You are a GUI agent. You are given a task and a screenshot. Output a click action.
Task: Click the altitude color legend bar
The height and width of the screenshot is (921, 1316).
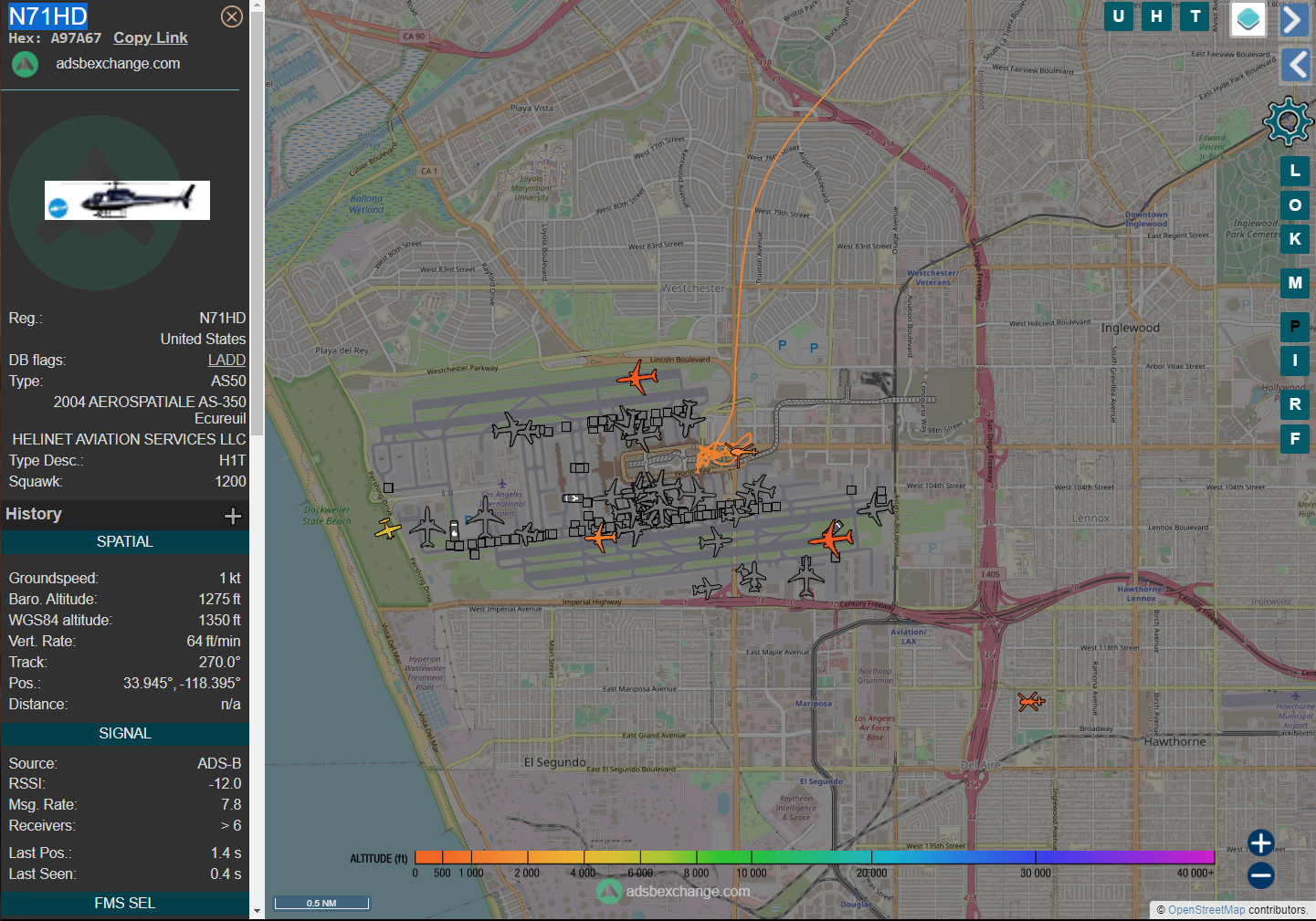(x=815, y=856)
